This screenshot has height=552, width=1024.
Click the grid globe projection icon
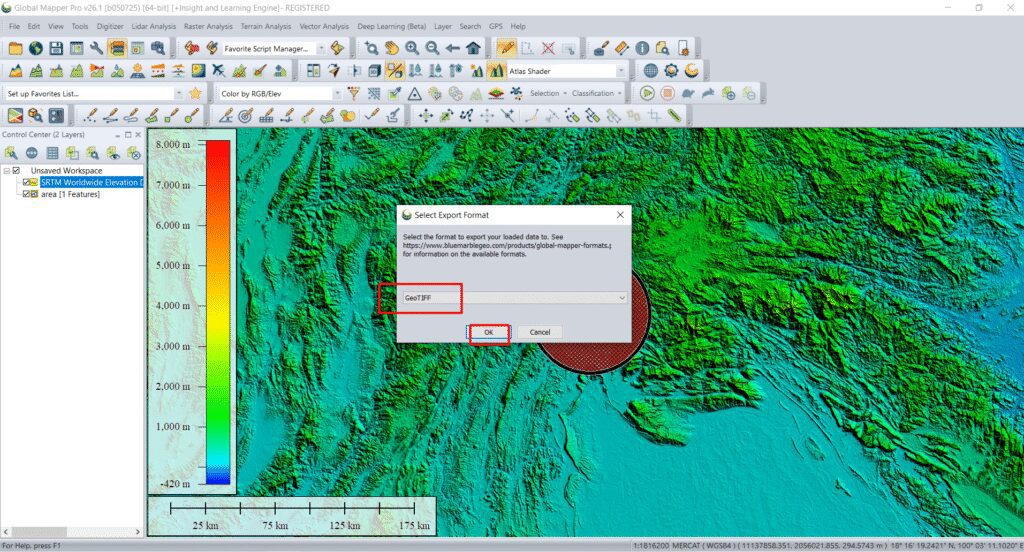coord(650,71)
